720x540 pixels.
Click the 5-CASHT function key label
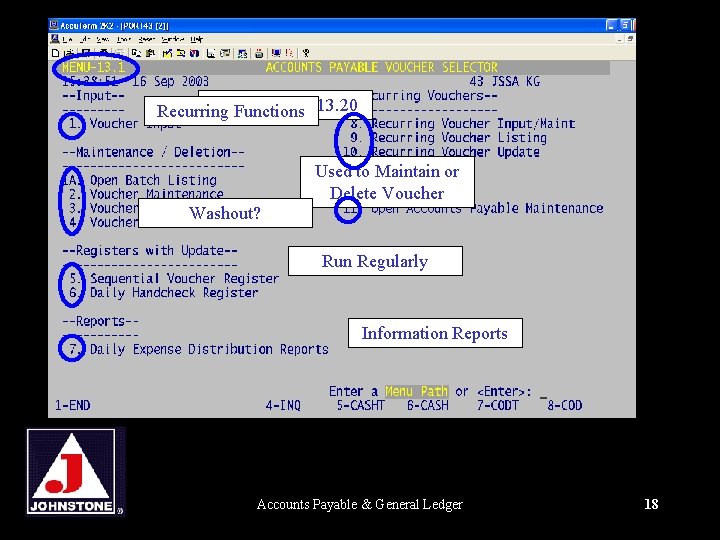360,405
